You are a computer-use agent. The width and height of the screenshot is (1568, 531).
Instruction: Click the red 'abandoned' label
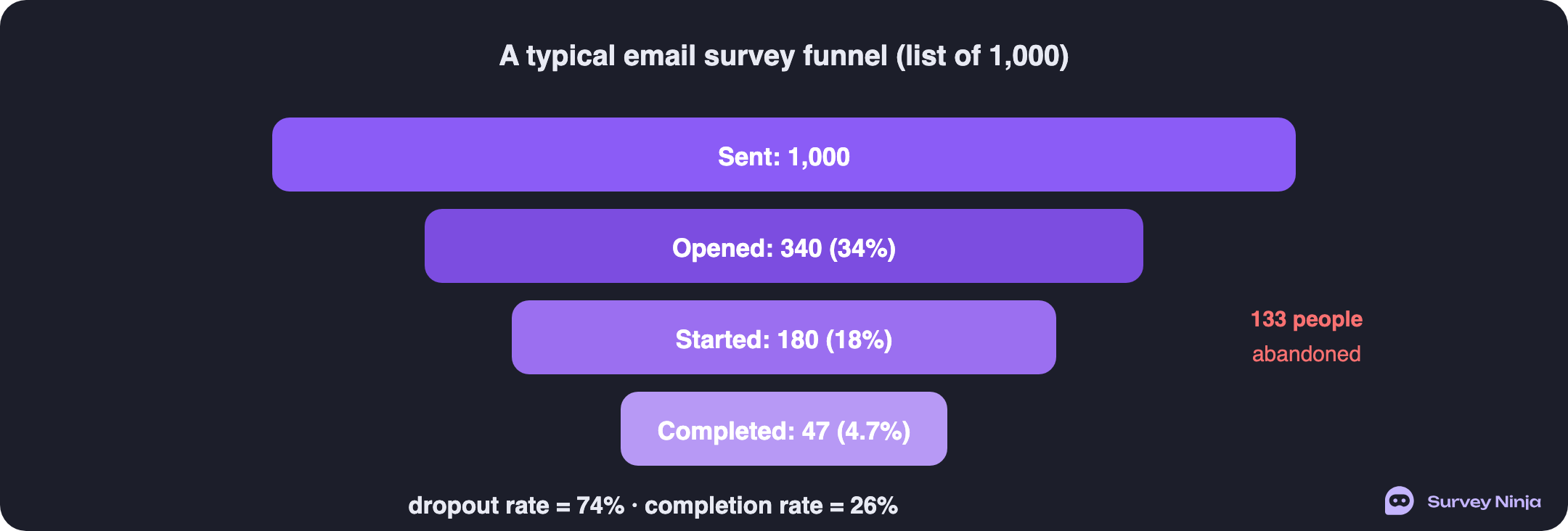click(x=1307, y=354)
